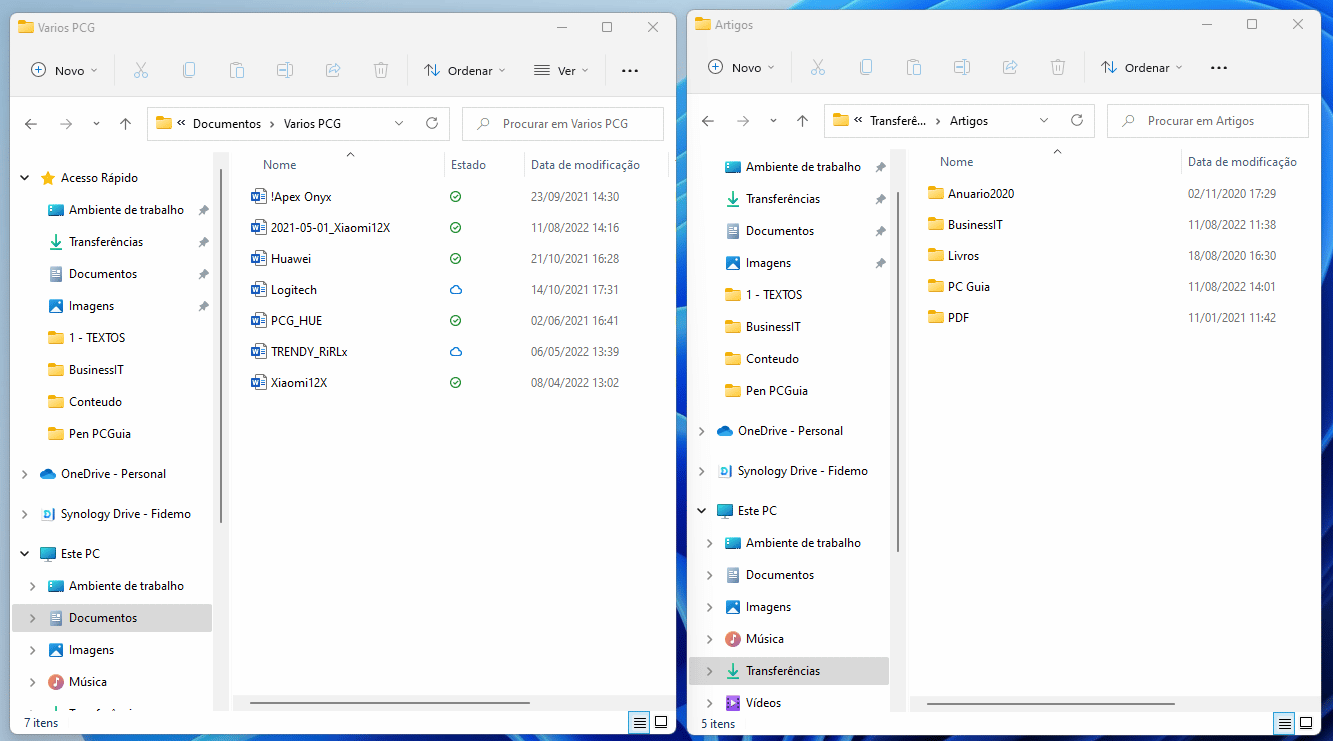Click Paste icon in Artigos toolbar
The width and height of the screenshot is (1333, 741).
(914, 67)
